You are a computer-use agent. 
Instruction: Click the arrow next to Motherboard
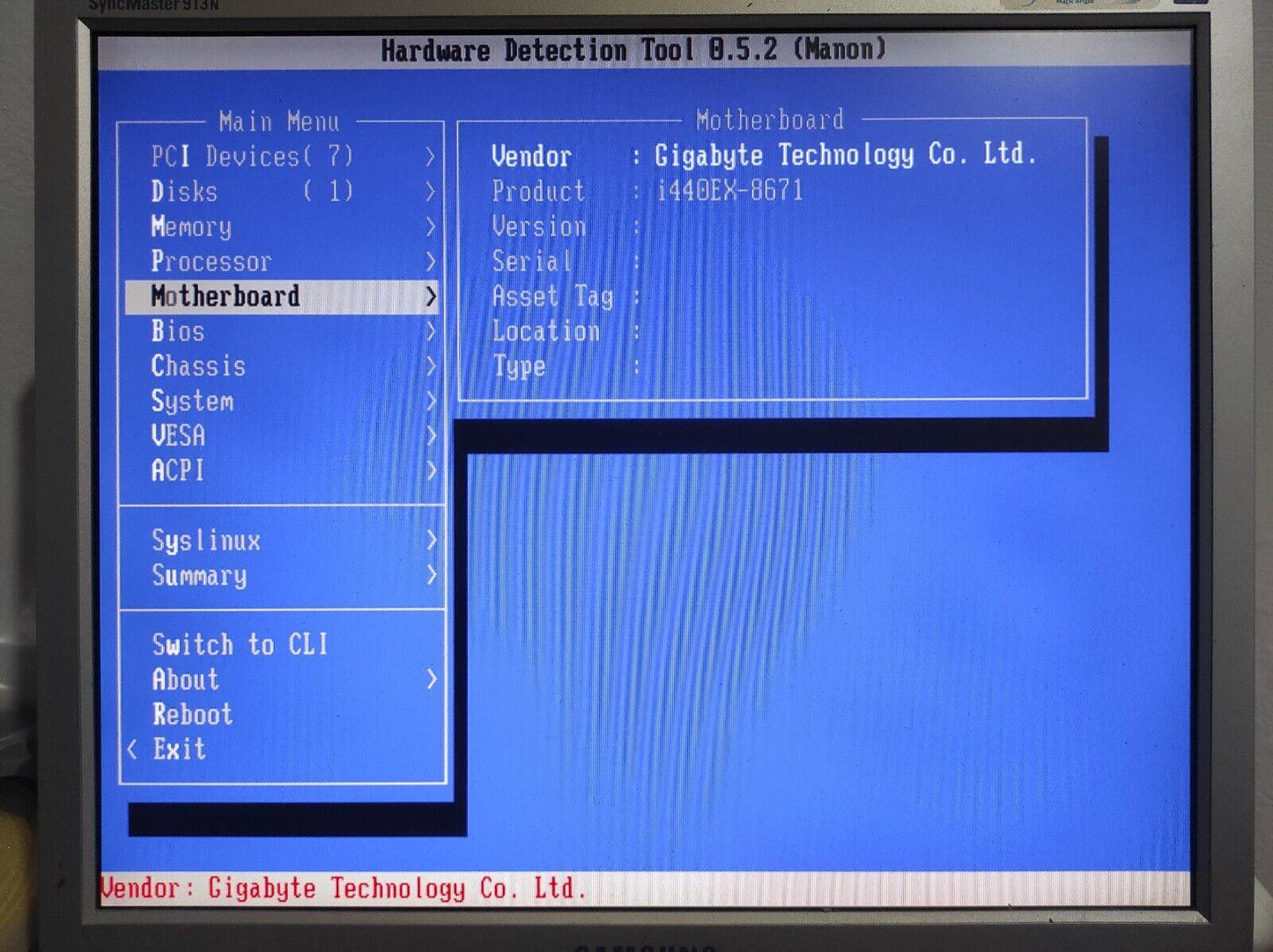[x=431, y=297]
